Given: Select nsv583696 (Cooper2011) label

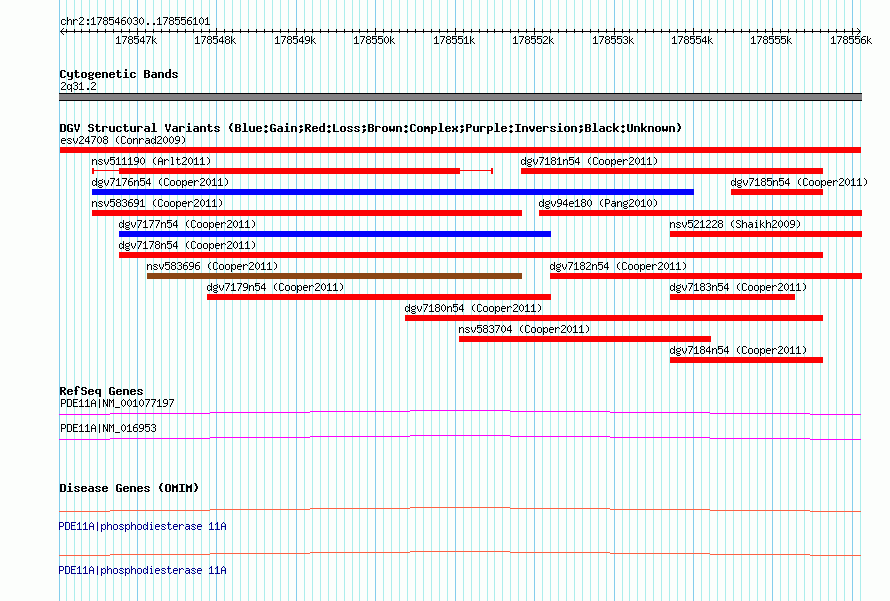Looking at the screenshot, I should (x=212, y=266).
